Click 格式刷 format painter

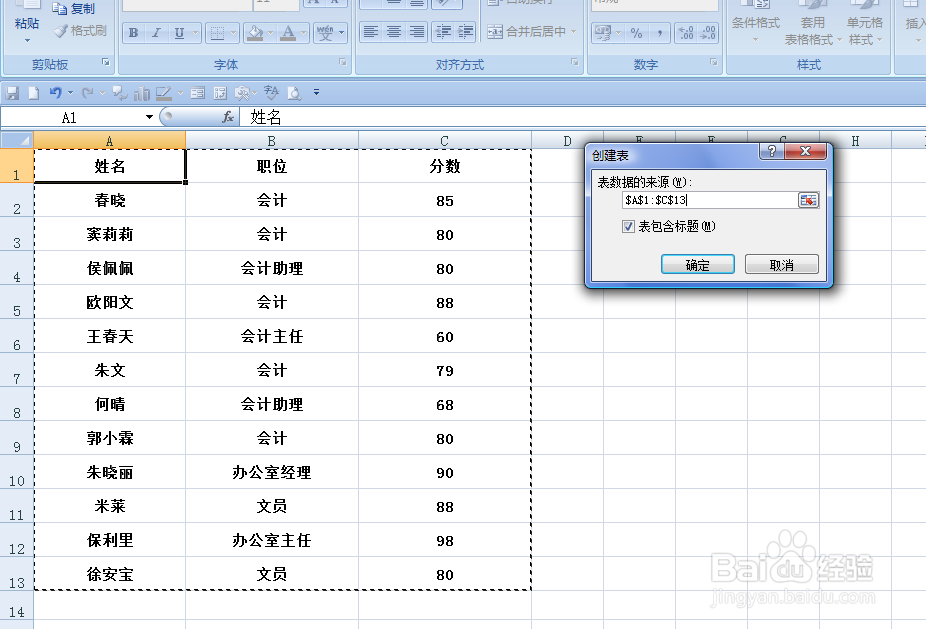[80, 31]
